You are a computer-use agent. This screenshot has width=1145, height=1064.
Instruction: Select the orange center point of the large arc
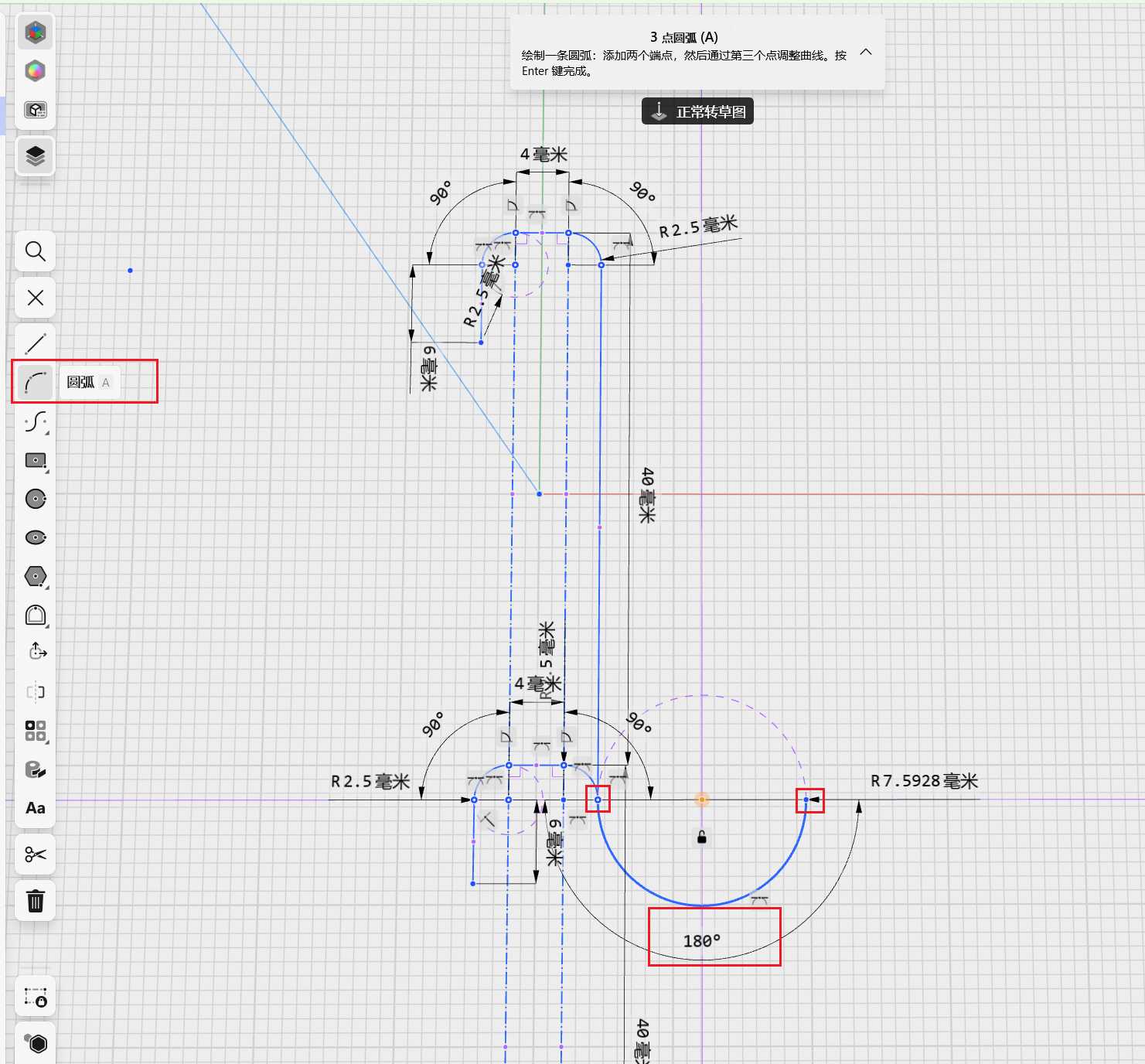[x=702, y=800]
